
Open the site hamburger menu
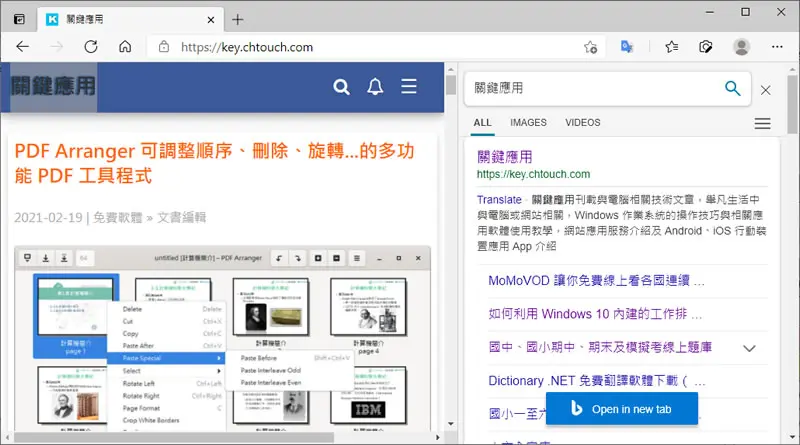409,86
